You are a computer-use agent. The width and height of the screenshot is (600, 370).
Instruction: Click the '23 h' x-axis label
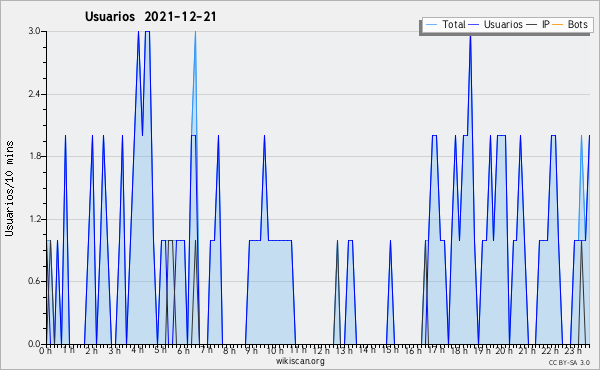coord(573,350)
